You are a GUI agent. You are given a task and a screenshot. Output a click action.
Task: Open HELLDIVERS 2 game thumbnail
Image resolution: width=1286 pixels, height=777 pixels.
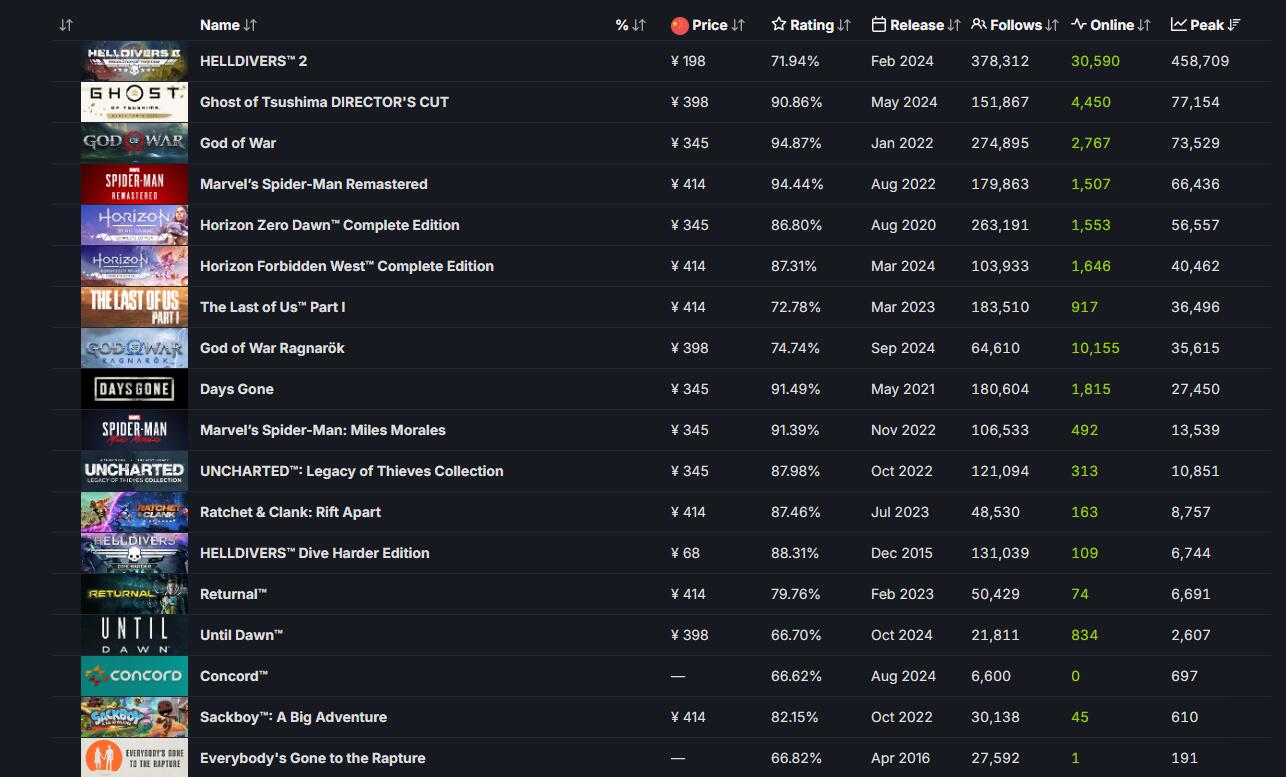pos(134,61)
